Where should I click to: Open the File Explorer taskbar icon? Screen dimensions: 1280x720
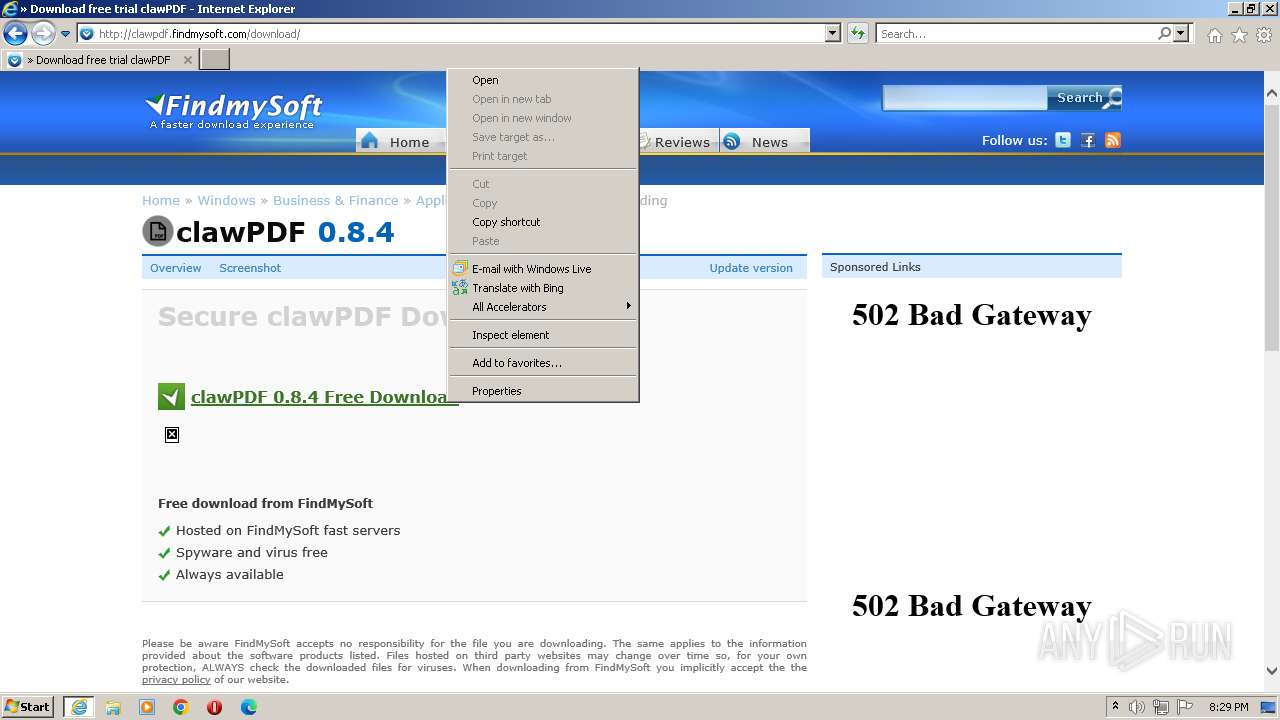point(113,707)
